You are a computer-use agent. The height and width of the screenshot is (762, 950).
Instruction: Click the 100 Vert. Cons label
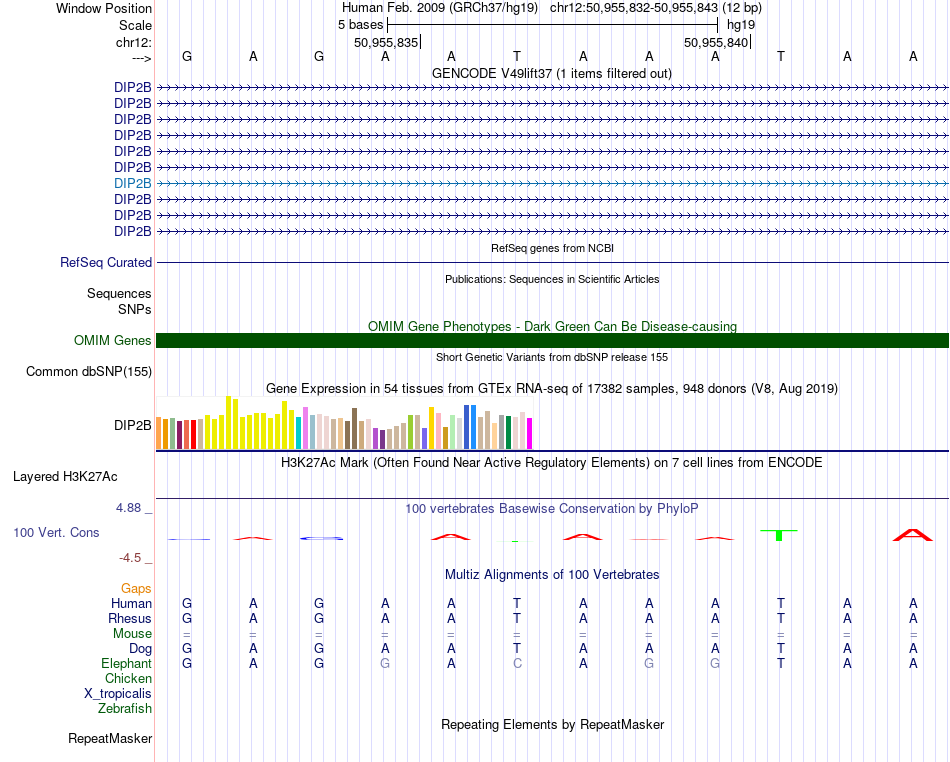tap(56, 532)
